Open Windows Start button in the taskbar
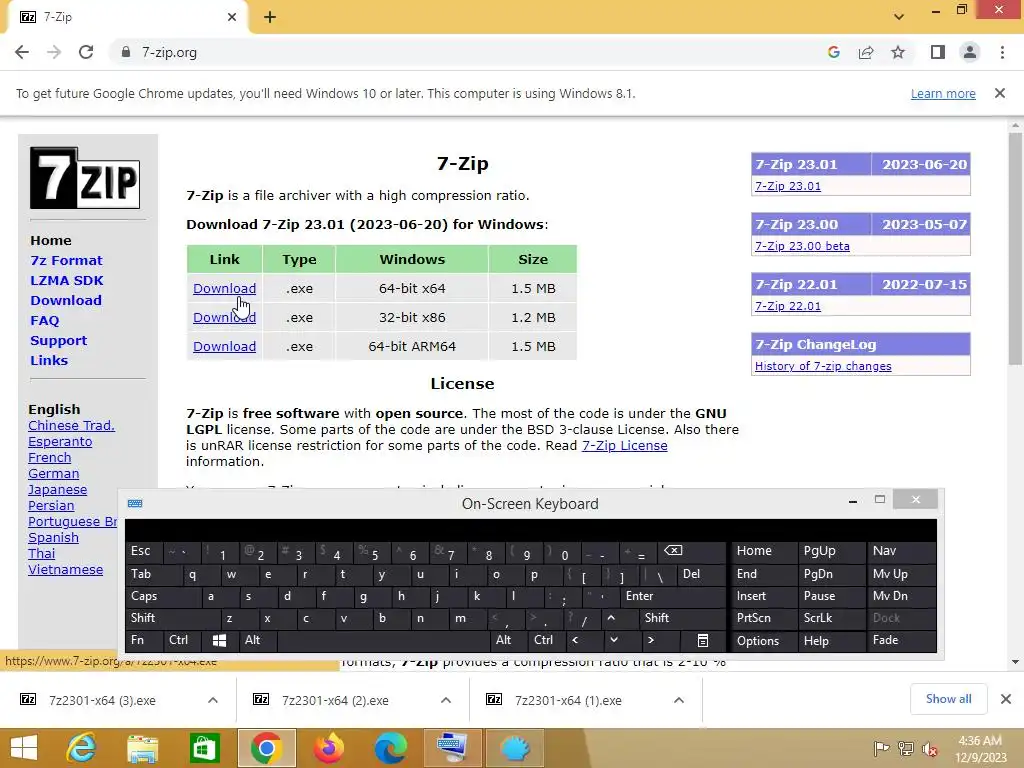The height and width of the screenshot is (768, 1024). point(24,748)
